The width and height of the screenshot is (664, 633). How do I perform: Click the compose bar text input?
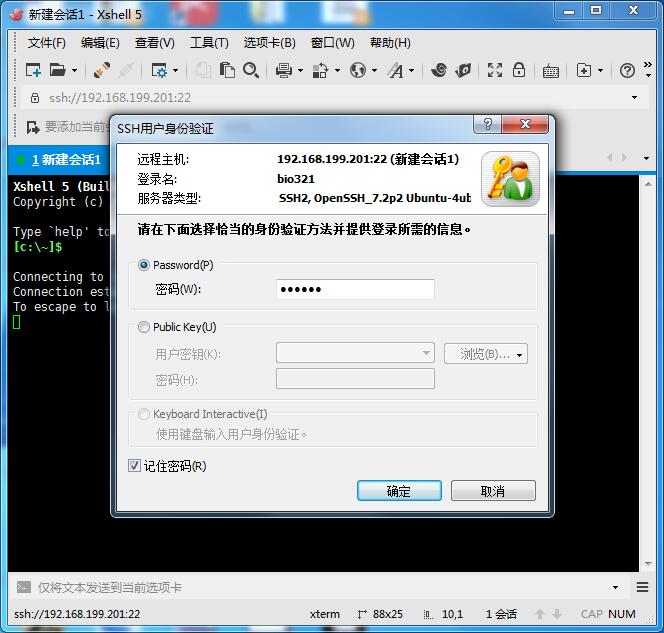click(322, 587)
